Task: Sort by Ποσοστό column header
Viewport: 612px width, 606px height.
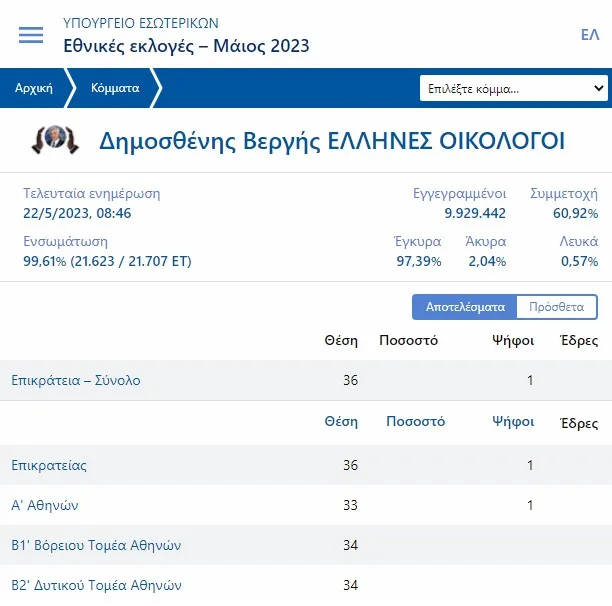Action: click(415, 421)
